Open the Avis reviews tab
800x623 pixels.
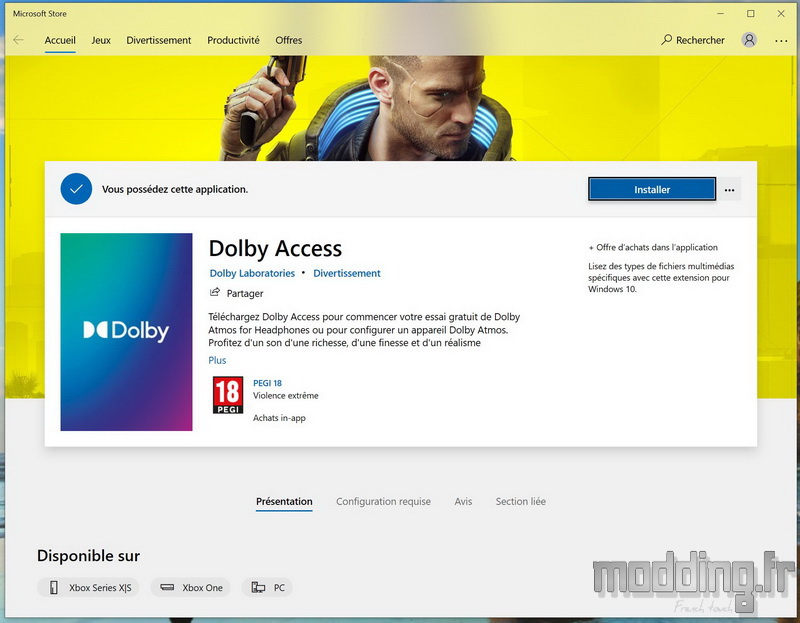pyautogui.click(x=463, y=502)
